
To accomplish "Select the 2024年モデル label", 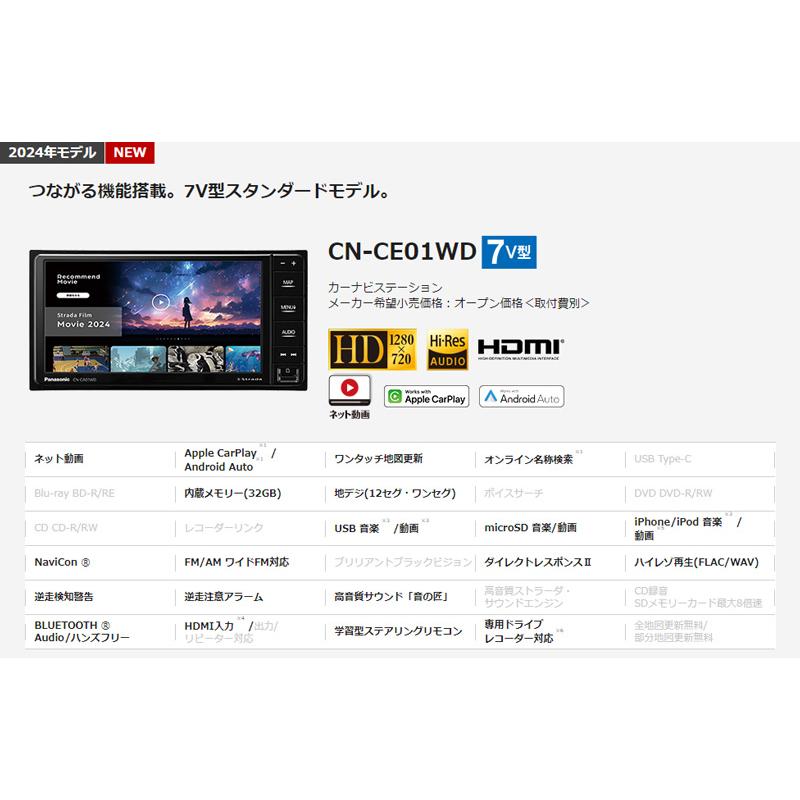I will pos(55,153).
